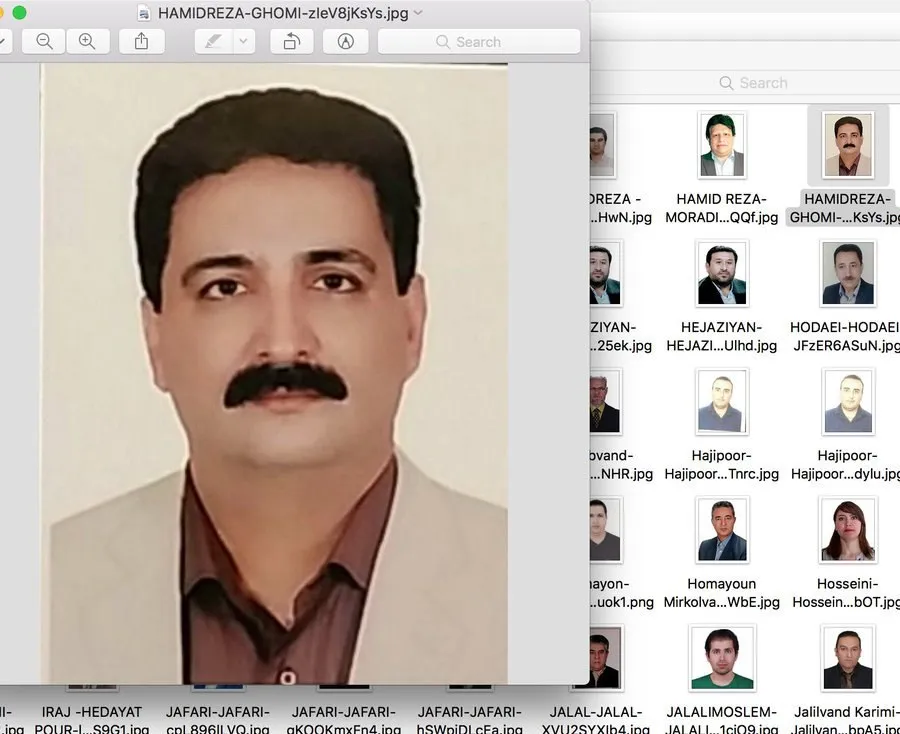900x734 pixels.
Task: Click the green full-screen window button
Action: 20,13
